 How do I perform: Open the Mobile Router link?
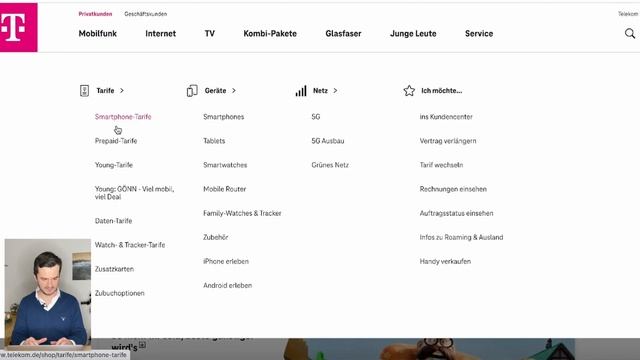[224, 189]
